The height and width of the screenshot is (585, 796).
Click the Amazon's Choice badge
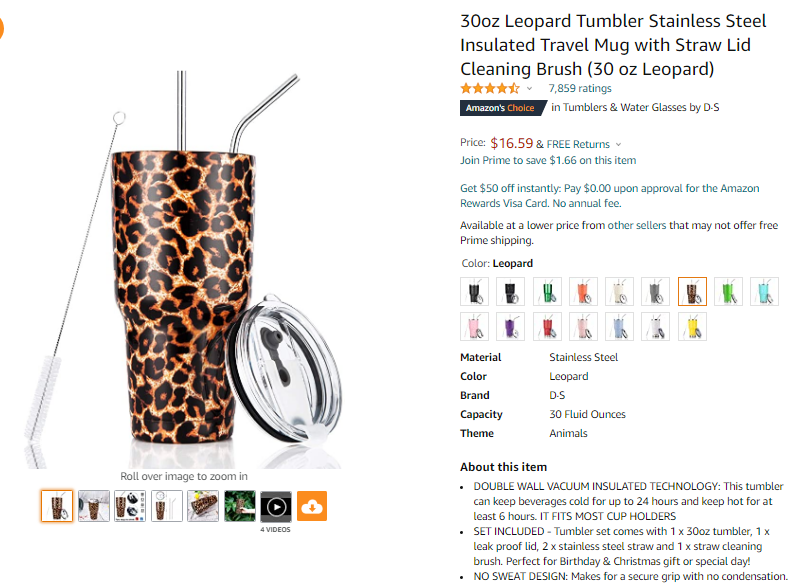click(500, 108)
